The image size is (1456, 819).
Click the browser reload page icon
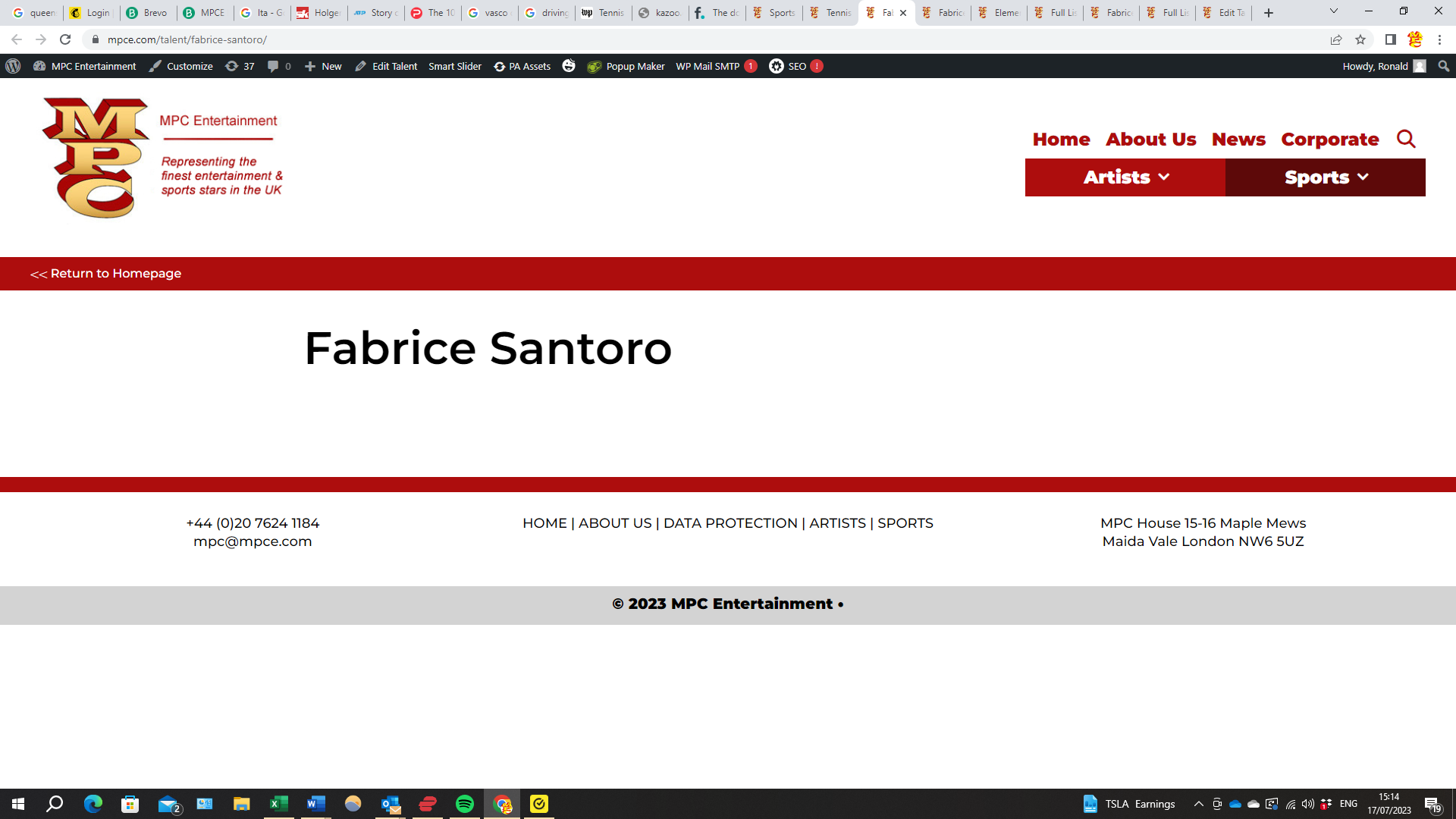pos(65,39)
